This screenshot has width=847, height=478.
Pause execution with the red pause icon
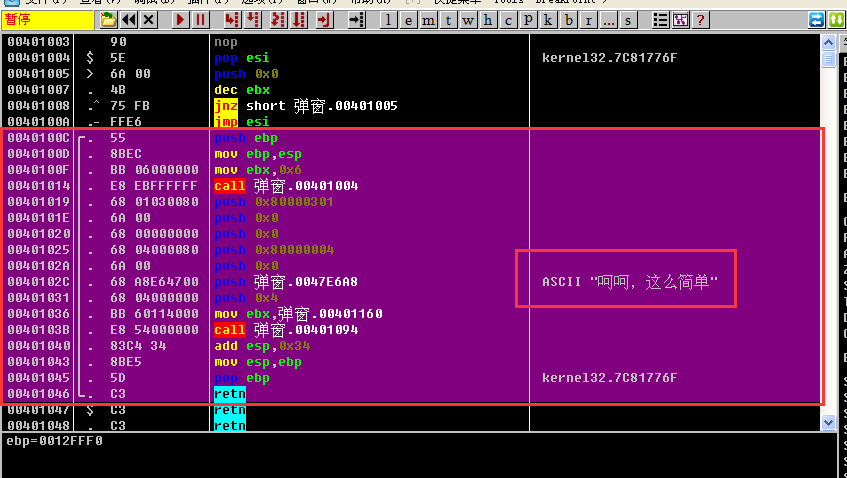[x=200, y=20]
